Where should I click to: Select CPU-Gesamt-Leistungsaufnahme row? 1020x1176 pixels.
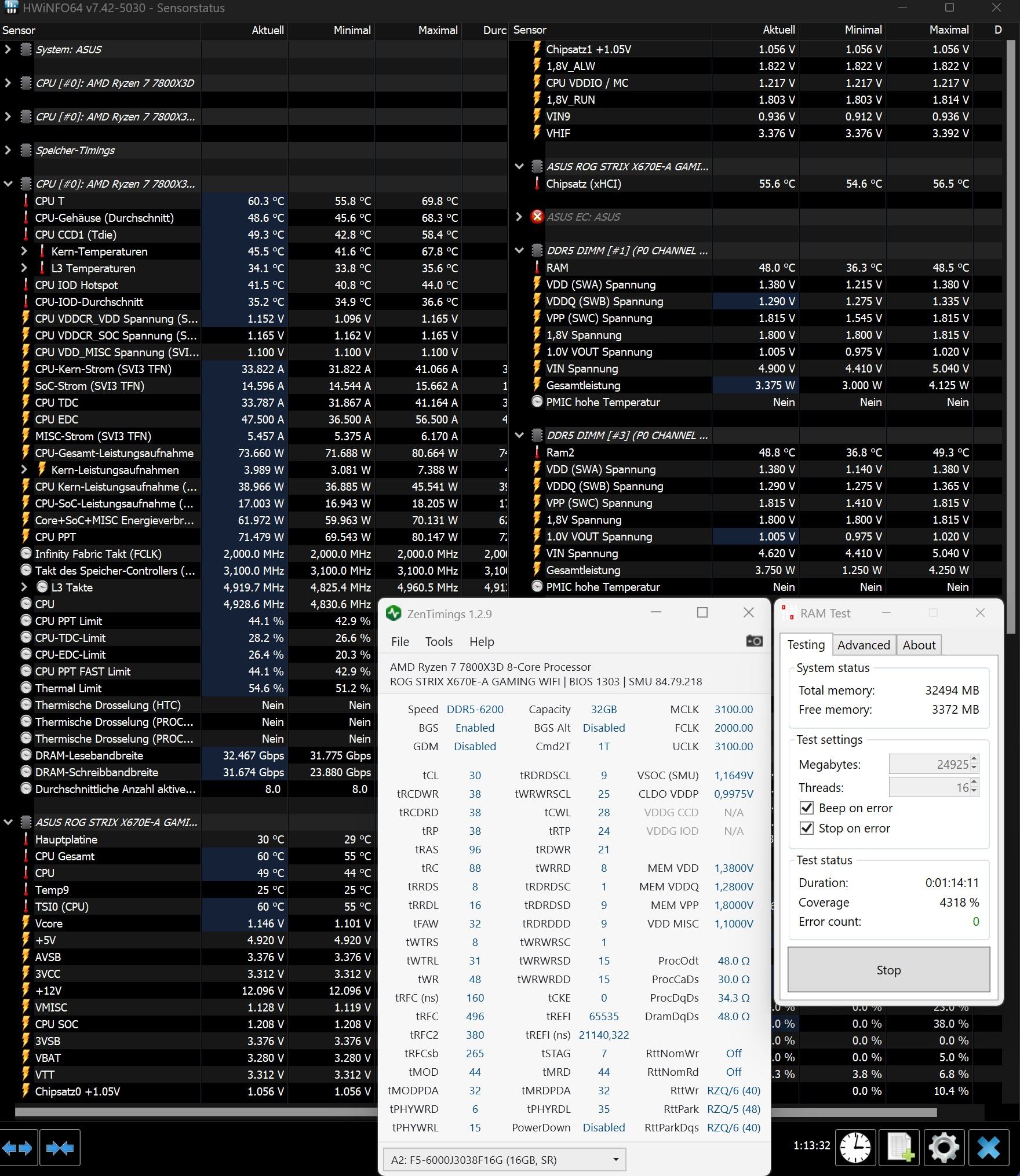pyautogui.click(x=254, y=453)
